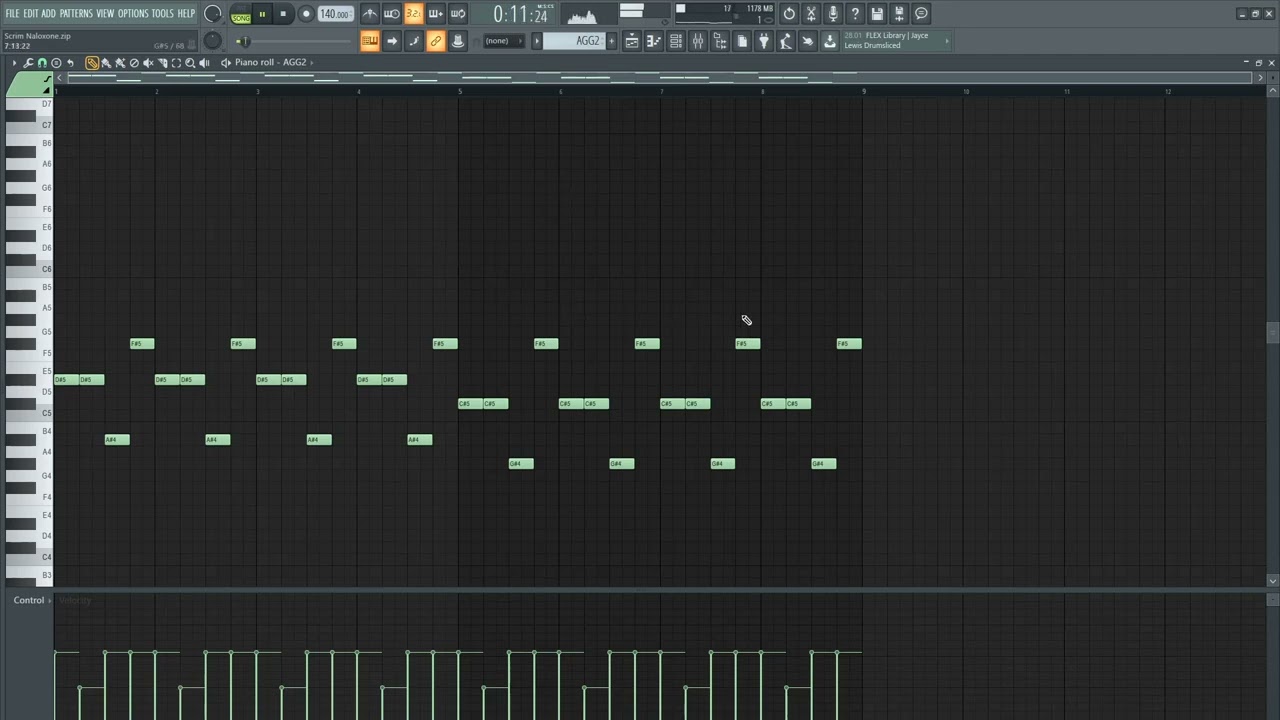
Task: Choose the Select tool in piano roll
Action: [x=176, y=63]
